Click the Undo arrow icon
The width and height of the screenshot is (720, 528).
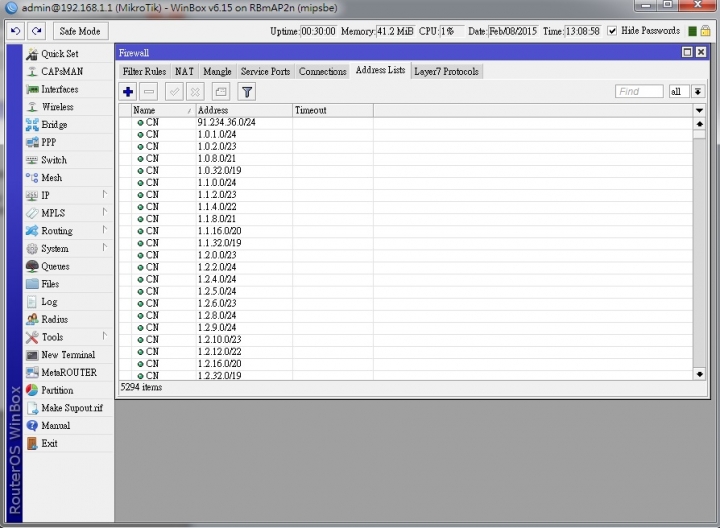(16, 31)
